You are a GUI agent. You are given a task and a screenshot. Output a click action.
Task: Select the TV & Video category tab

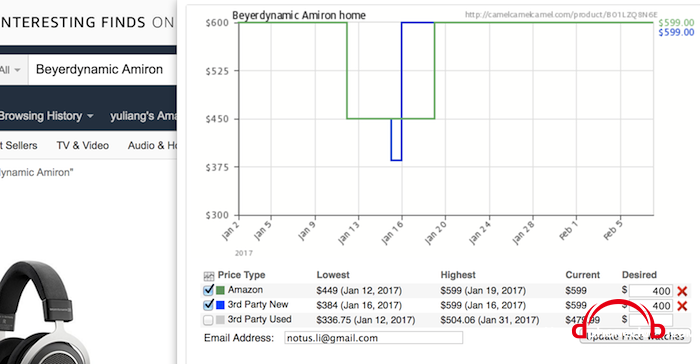coord(83,146)
